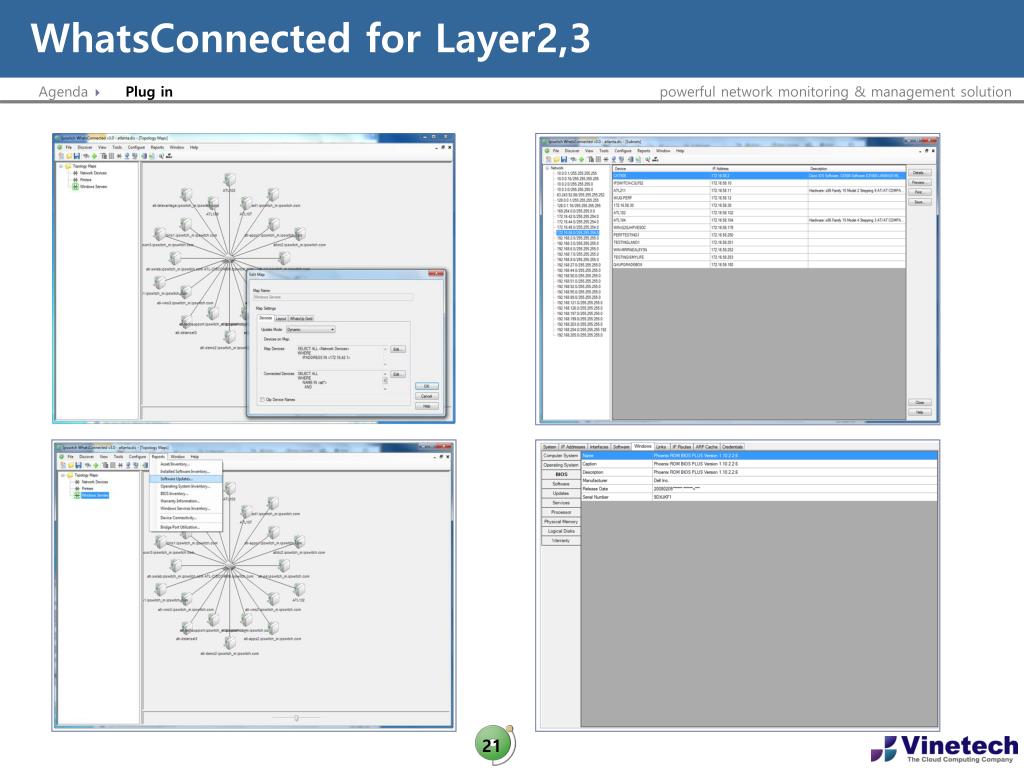Click the Topology Maps folder icon in the top-left window's tree
Viewport: 1024px width, 768px height.
(x=68, y=166)
